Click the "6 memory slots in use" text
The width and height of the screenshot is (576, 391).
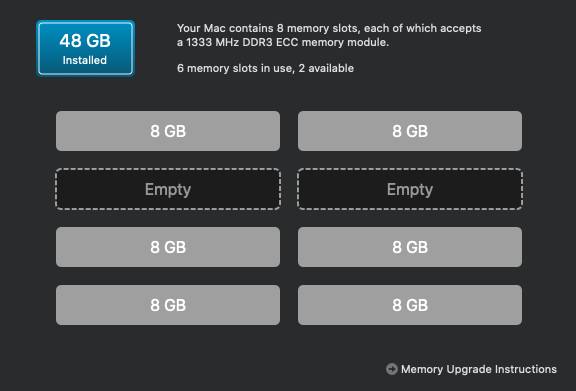(x=236, y=68)
